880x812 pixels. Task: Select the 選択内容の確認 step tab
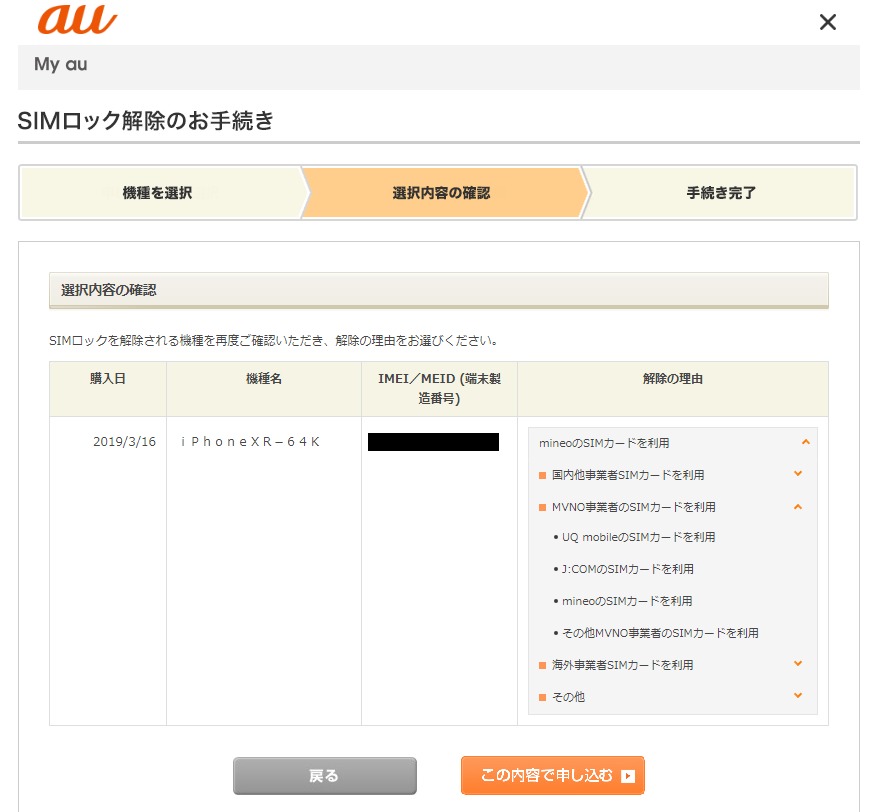click(x=441, y=193)
